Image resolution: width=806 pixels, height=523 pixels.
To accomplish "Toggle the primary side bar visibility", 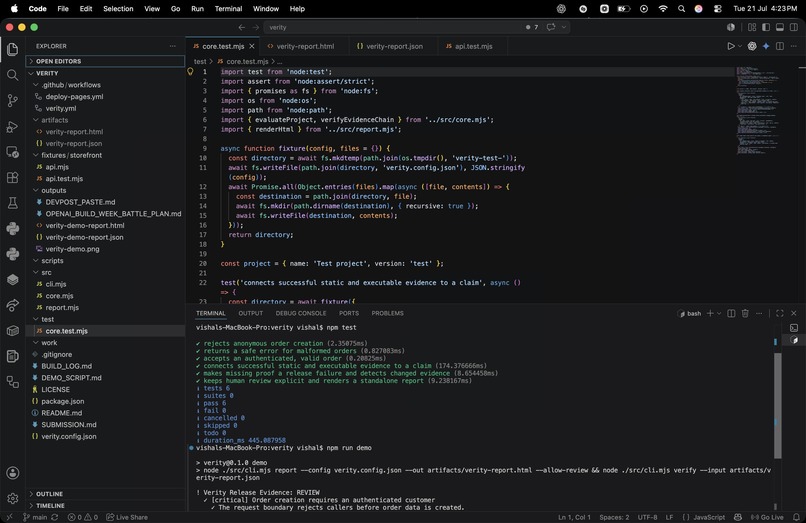I will click(x=766, y=27).
